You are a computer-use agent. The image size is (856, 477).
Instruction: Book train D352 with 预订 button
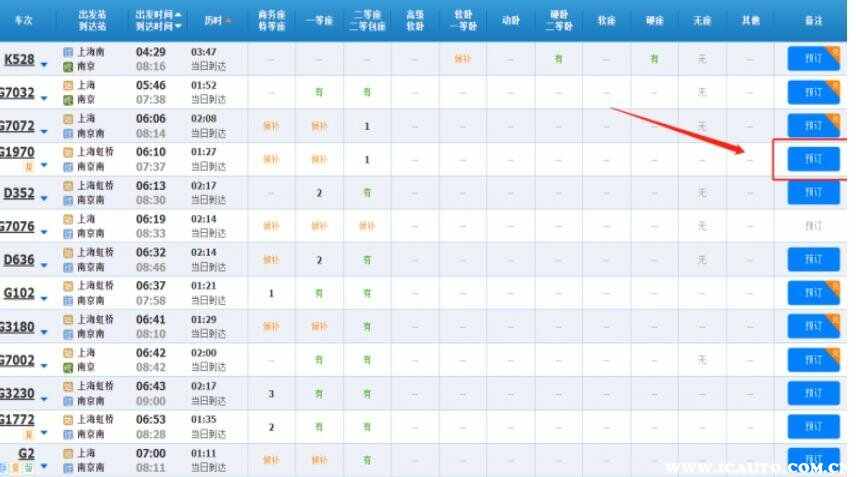813,192
